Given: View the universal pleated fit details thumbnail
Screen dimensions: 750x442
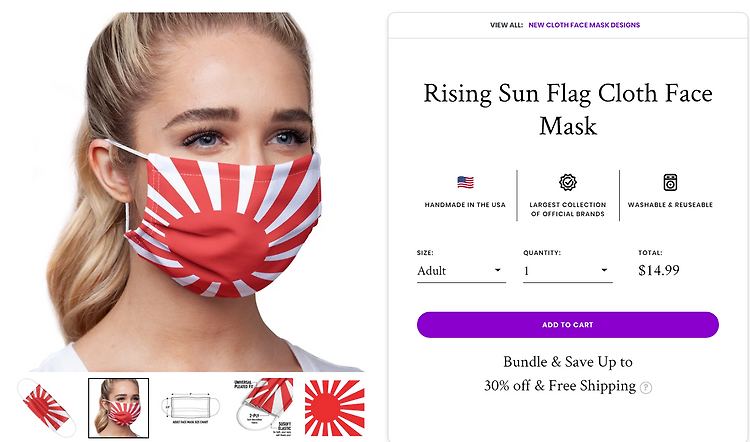Looking at the screenshot, I should point(263,407).
